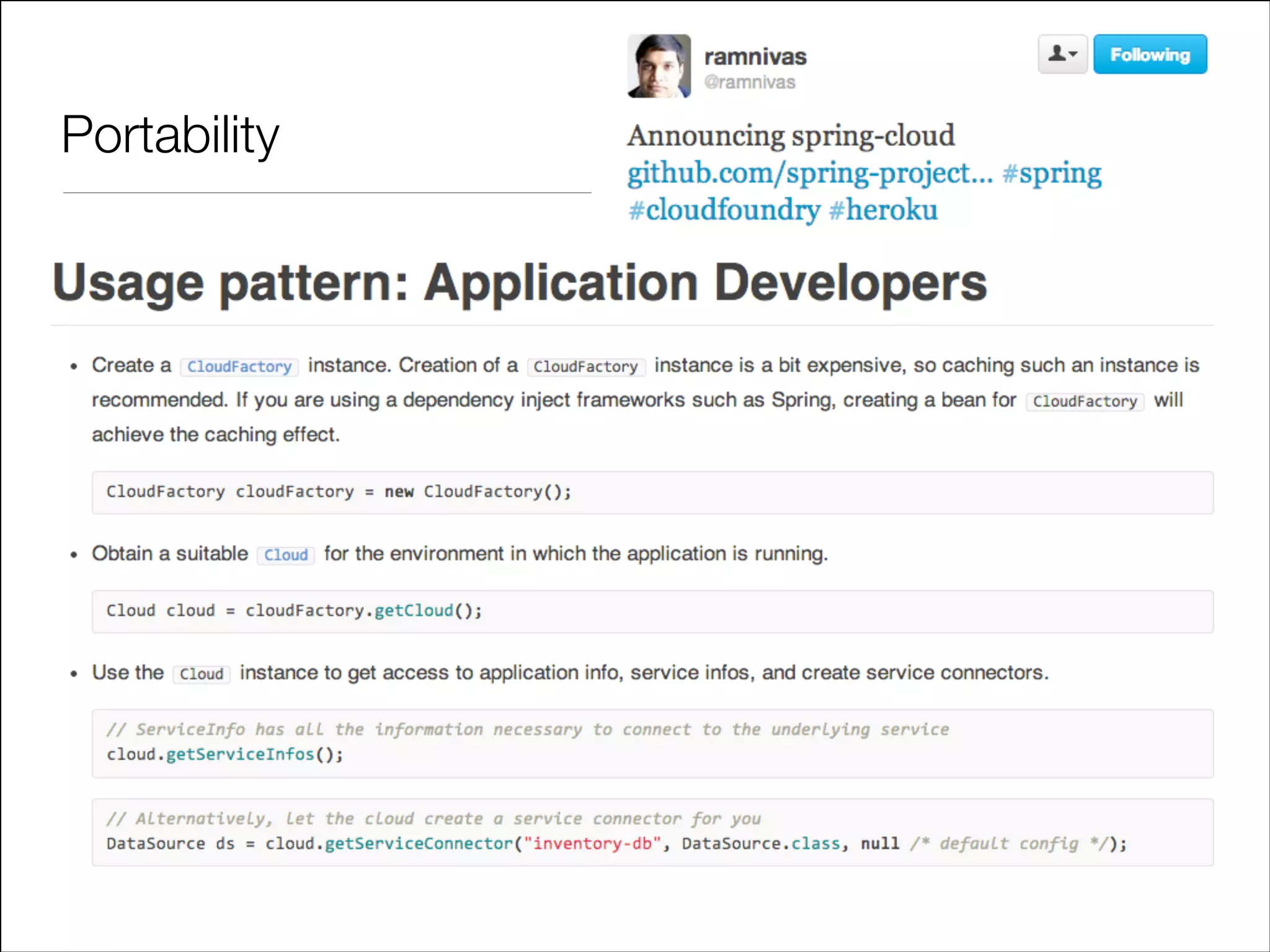Click the "inventory-db" string literal
Image resolution: width=1270 pixels, height=952 pixels.
[592, 844]
